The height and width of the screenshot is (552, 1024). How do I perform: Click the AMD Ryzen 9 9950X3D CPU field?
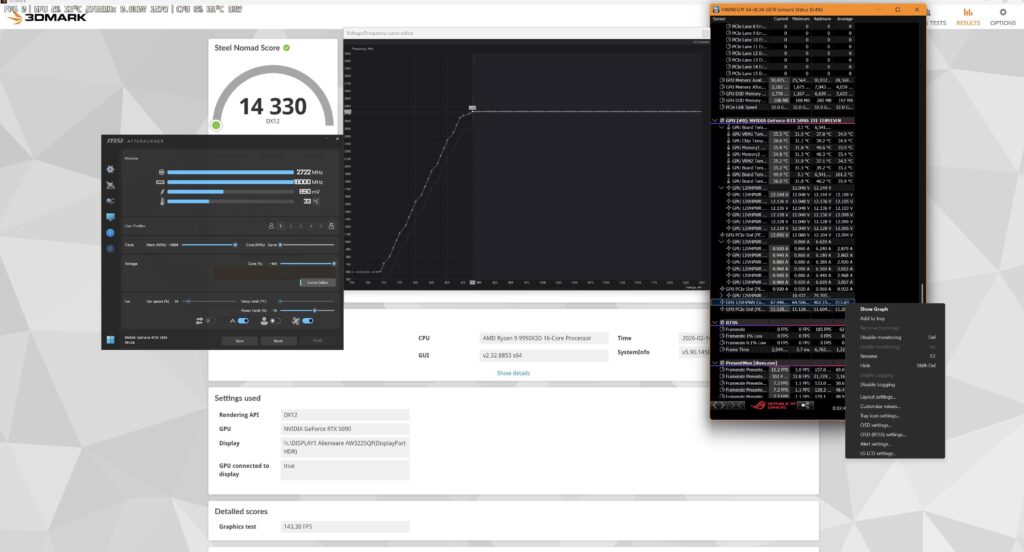coord(543,338)
